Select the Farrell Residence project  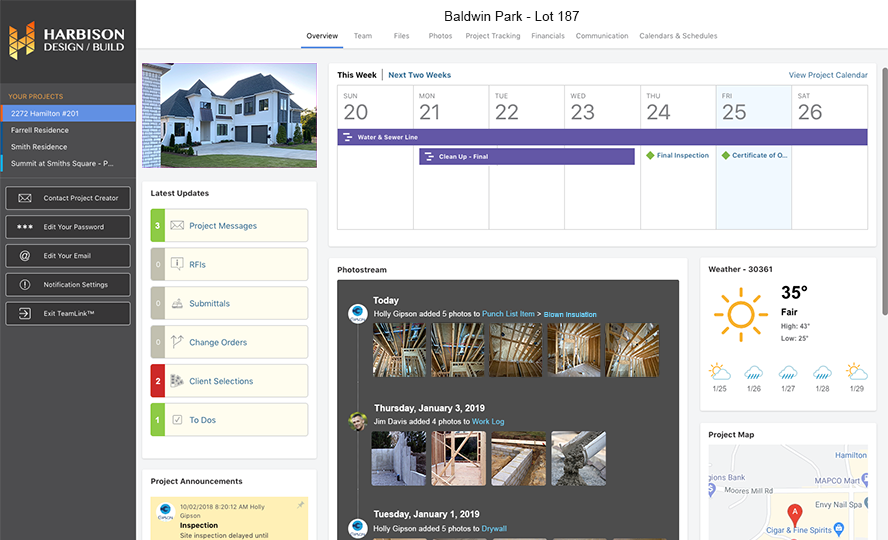coord(40,130)
